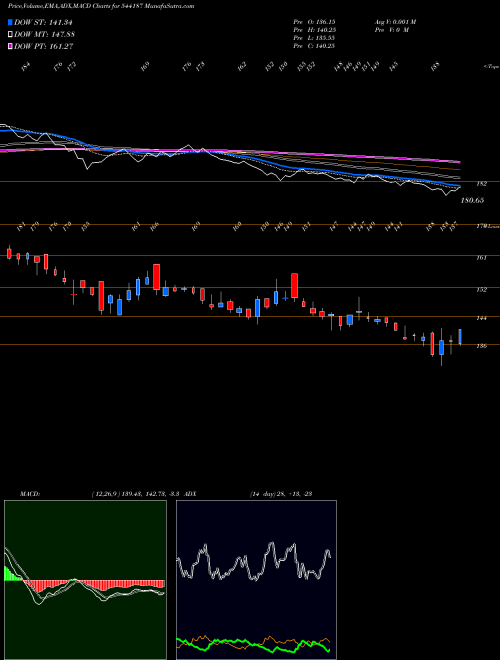
Task: Click the 136 price axis label
Action: 481,346
